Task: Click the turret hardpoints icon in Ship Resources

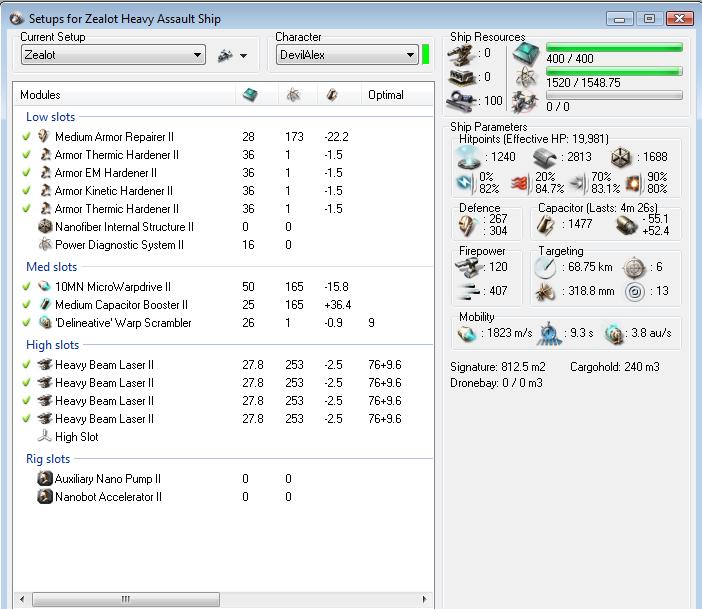Action: click(x=461, y=55)
